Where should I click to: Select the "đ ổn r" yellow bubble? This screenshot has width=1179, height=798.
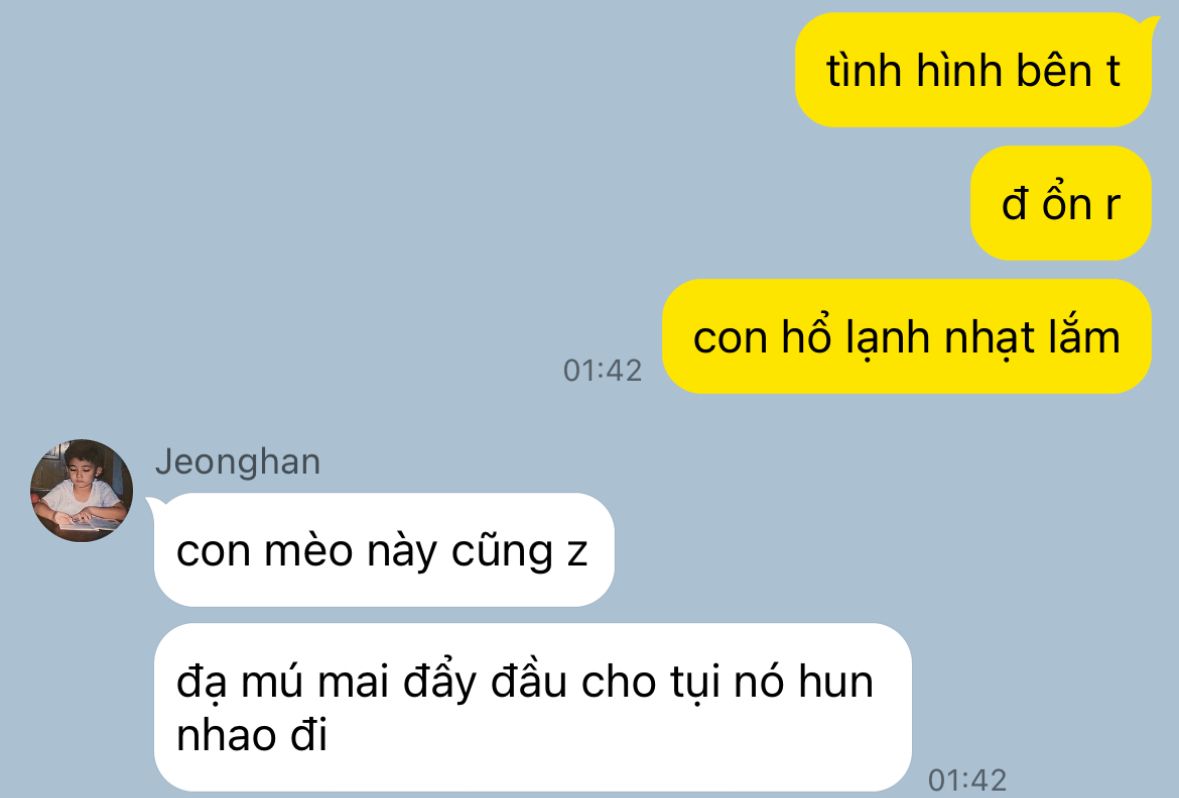tap(1060, 203)
